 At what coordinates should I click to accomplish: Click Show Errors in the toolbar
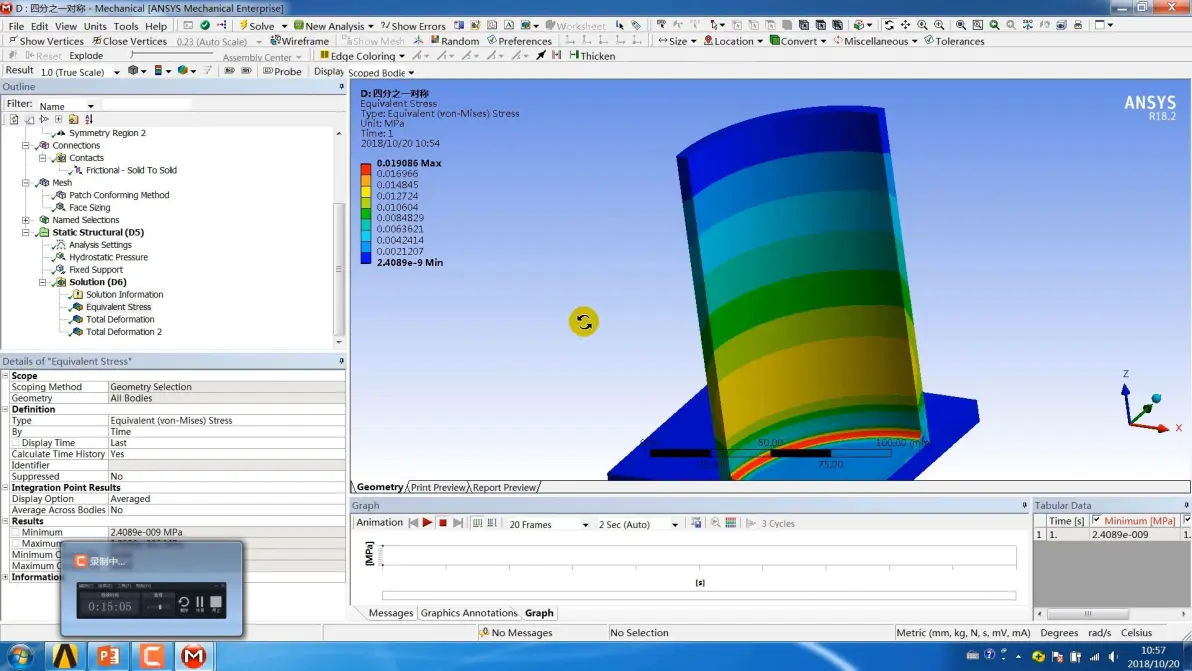point(413,26)
